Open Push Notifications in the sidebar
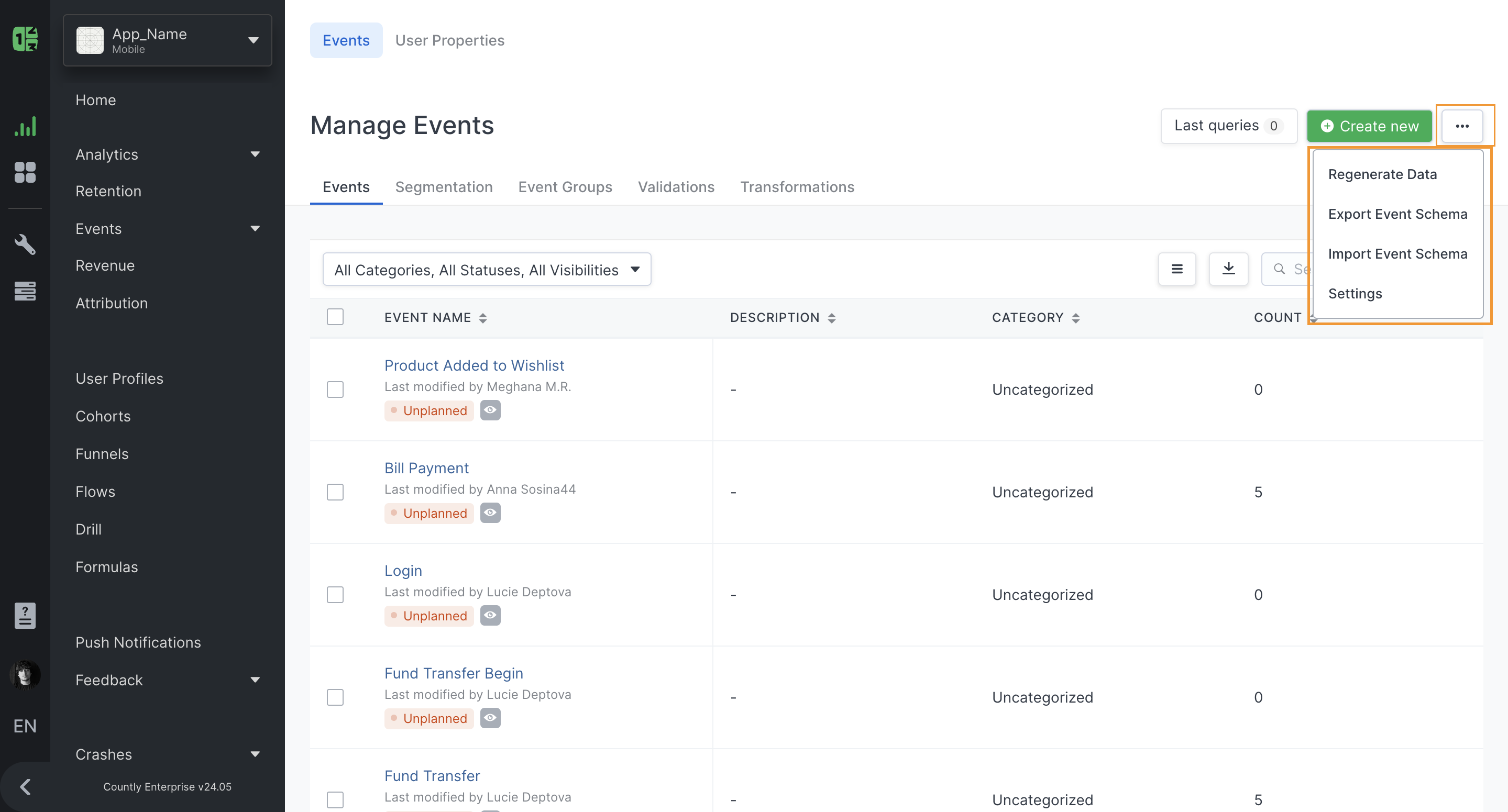This screenshot has width=1508, height=812. tap(138, 642)
